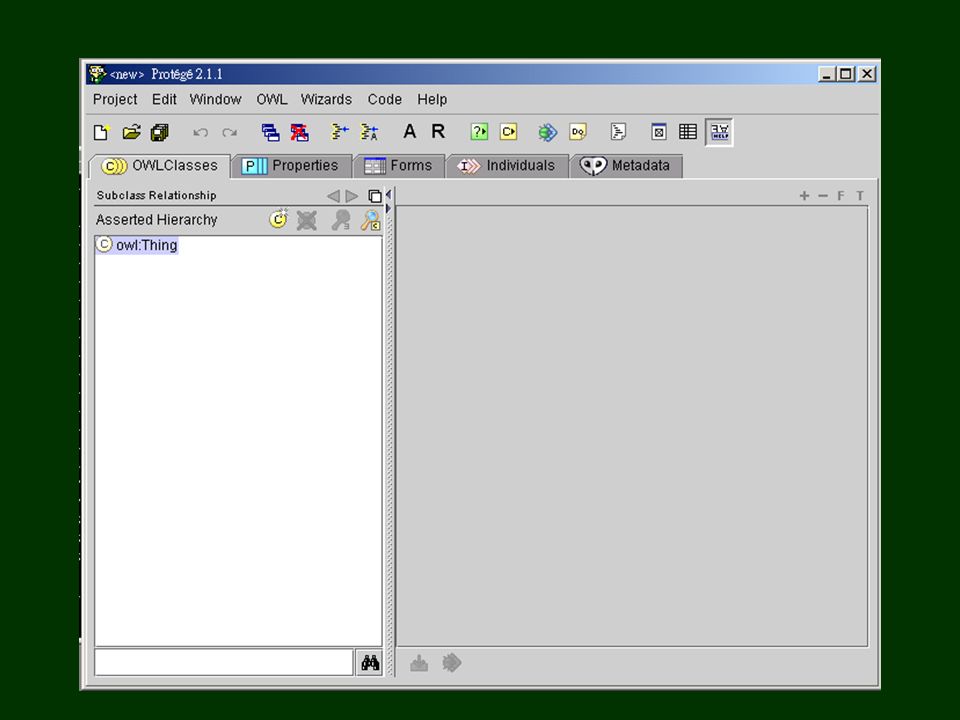Click the blue cascading windows icon
The width and height of the screenshot is (960, 720).
coord(270,132)
